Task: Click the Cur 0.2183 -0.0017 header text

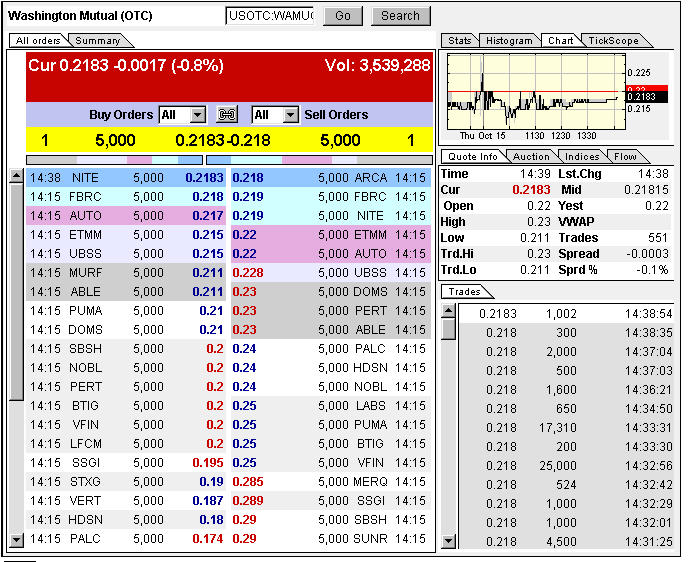Action: click(126, 65)
